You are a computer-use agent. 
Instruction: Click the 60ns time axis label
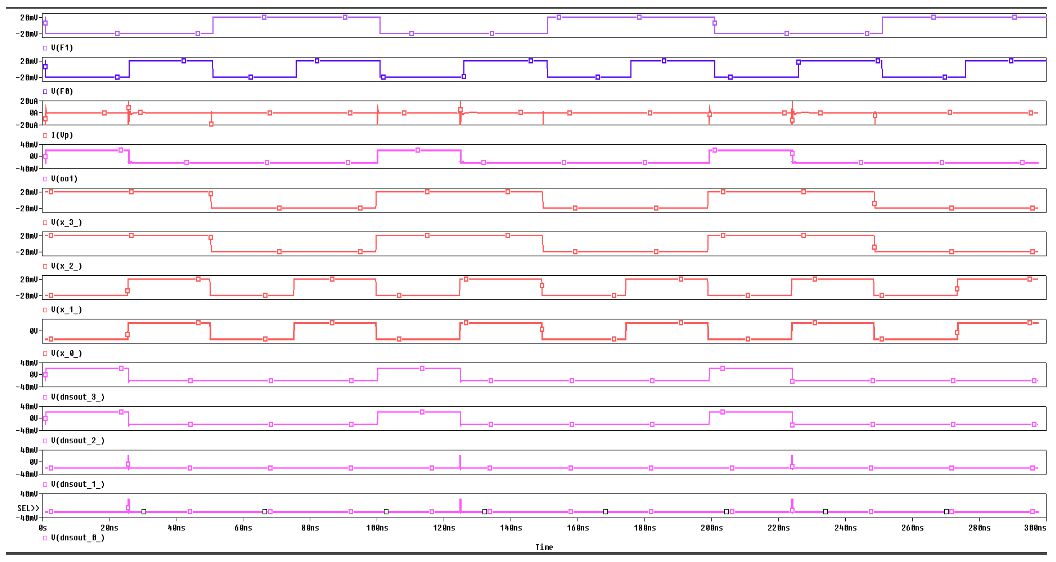(243, 528)
